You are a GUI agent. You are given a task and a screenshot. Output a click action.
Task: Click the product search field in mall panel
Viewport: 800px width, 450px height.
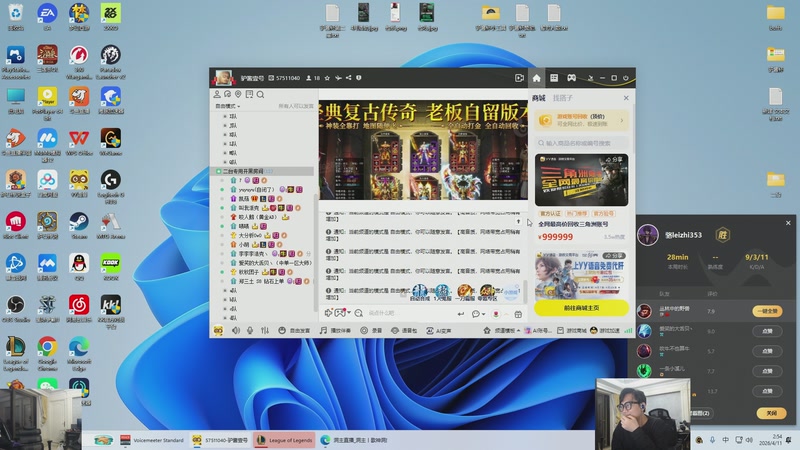(x=582, y=143)
